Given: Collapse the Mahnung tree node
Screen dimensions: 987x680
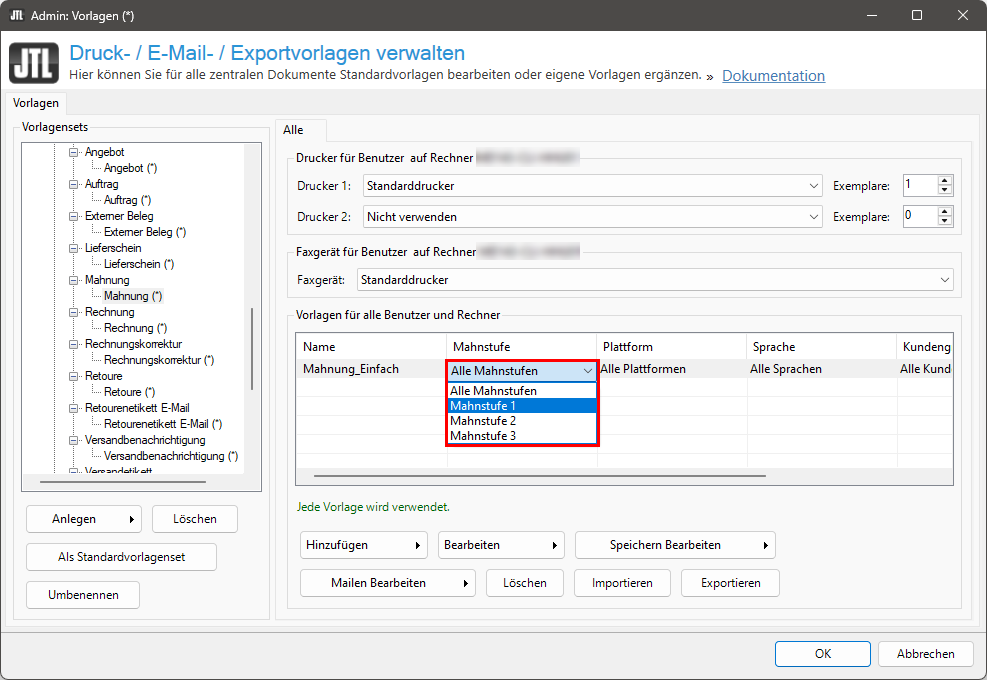Looking at the screenshot, I should 74,280.
